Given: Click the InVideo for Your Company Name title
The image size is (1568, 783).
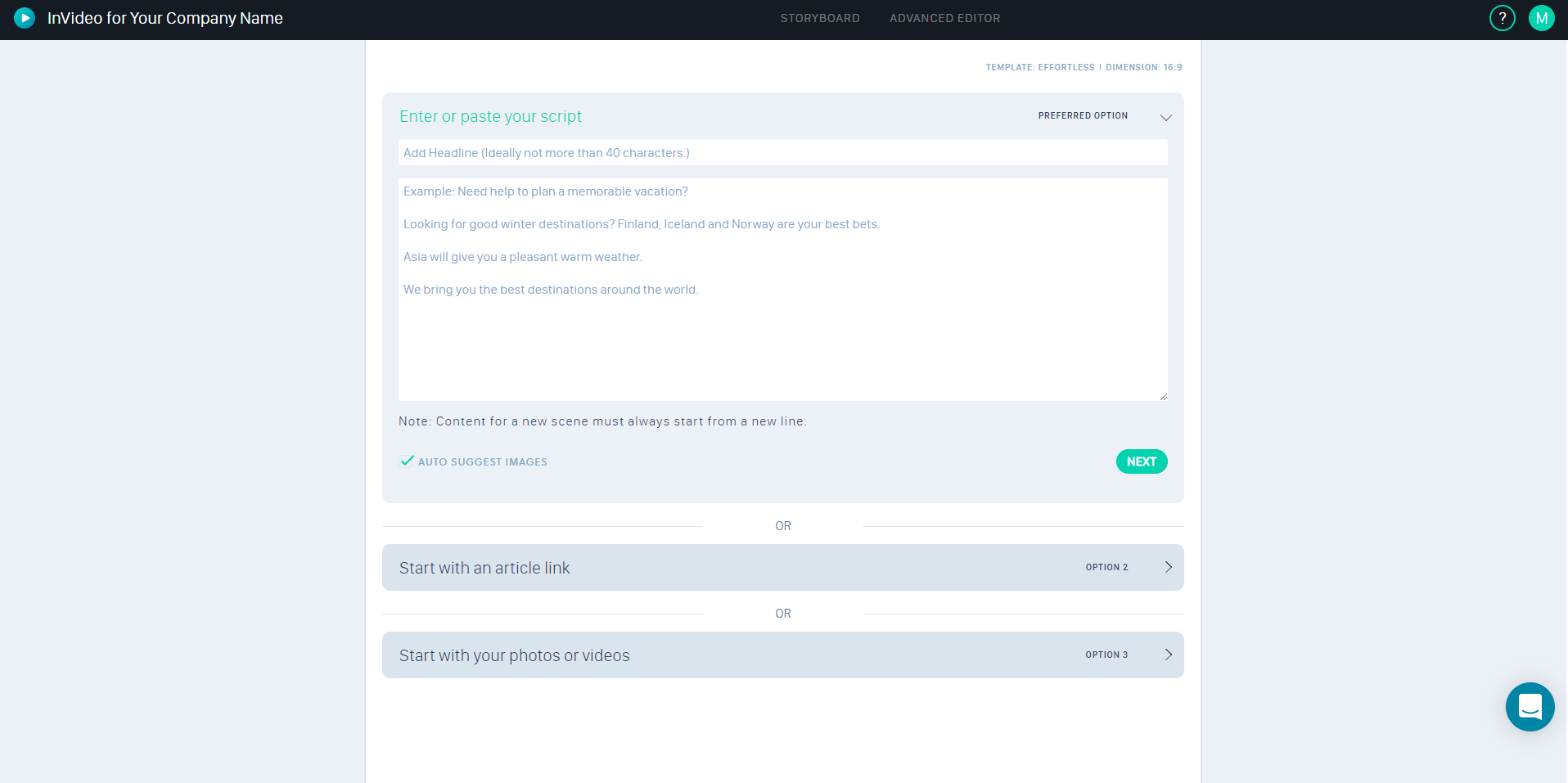Looking at the screenshot, I should click(165, 18).
